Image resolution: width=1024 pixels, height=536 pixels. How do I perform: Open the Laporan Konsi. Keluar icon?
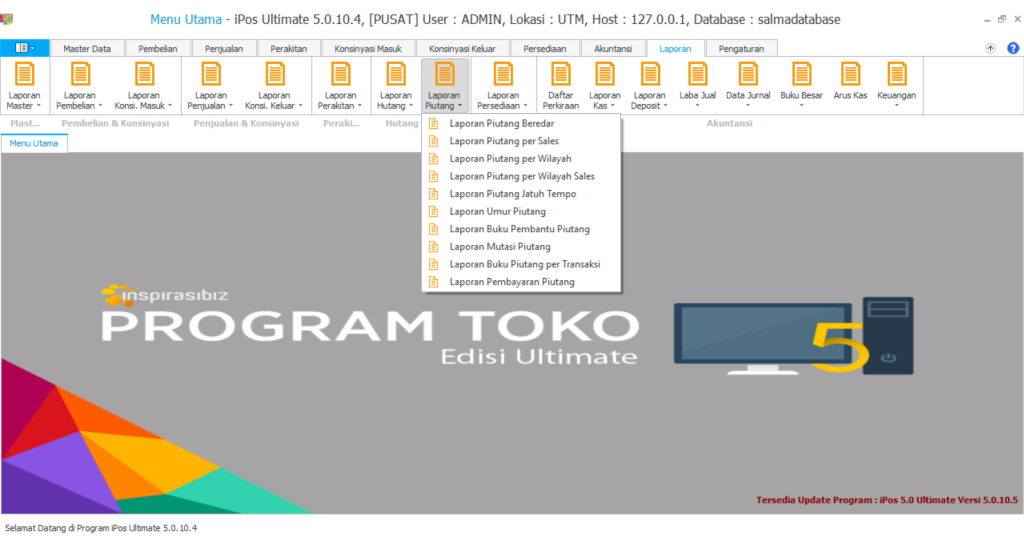click(x=274, y=86)
